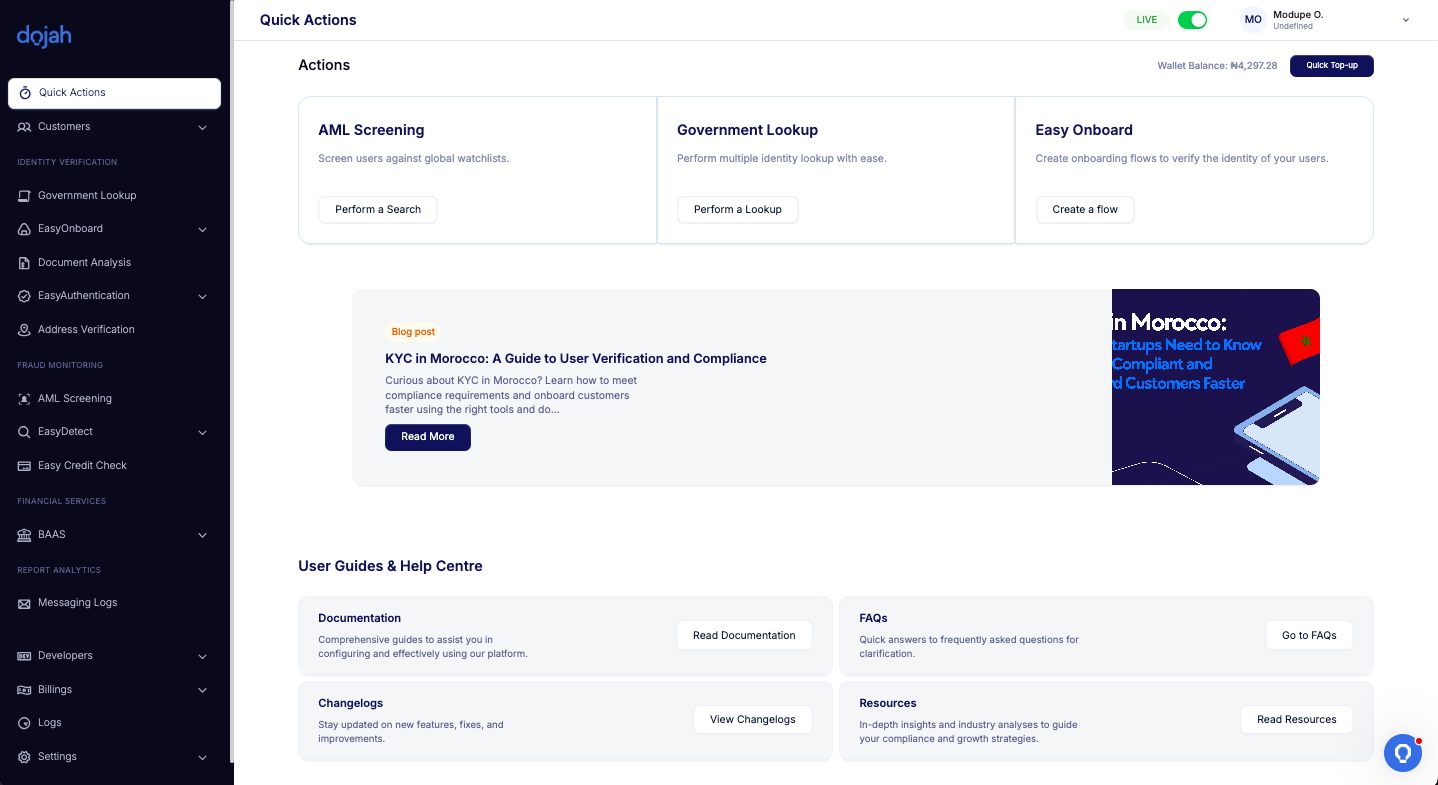Click the Easy Credit Check card icon
Image resolution: width=1438 pixels, height=785 pixels.
point(25,466)
